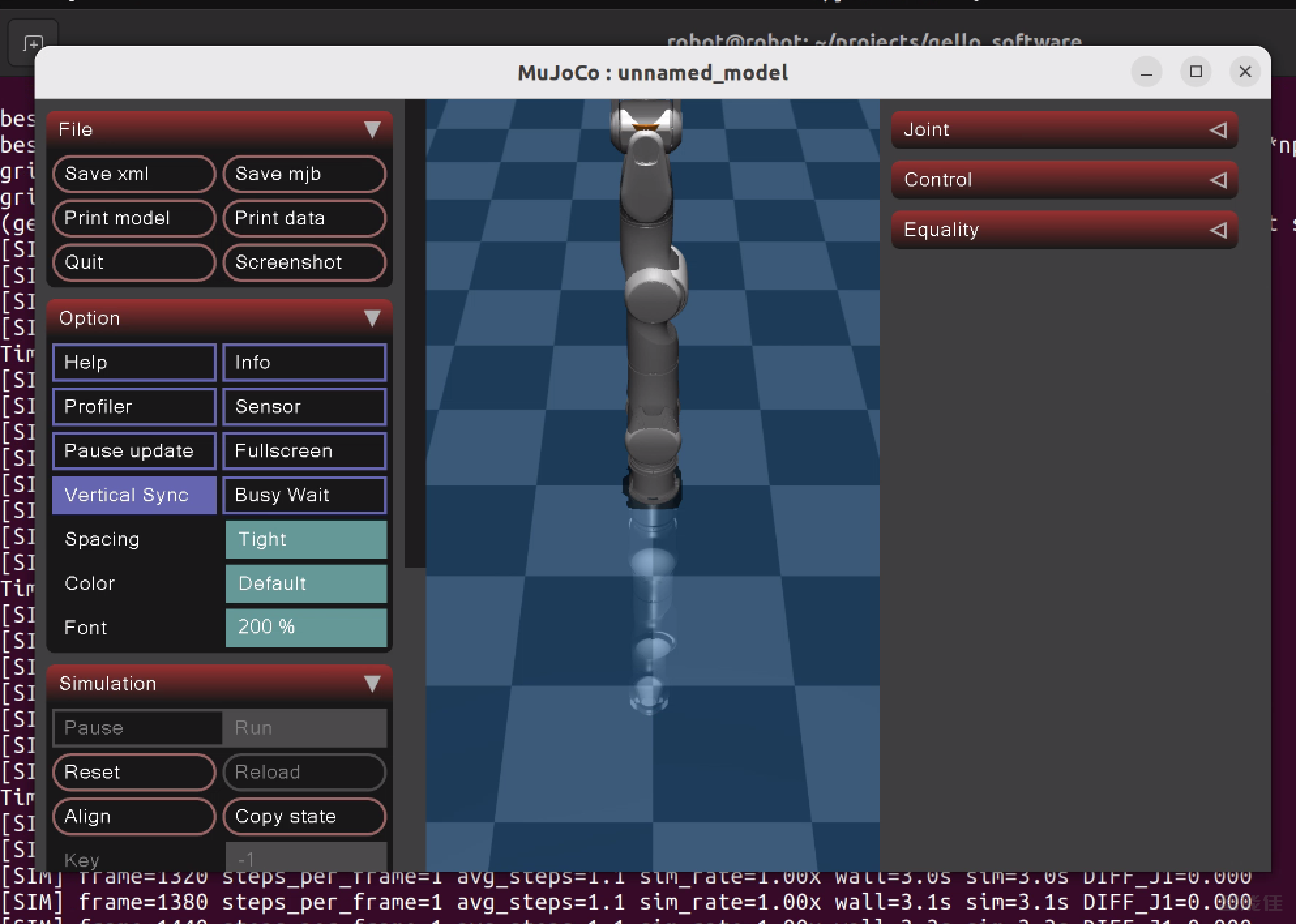Toggle the Sensor overlay
Image resolution: width=1296 pixels, height=924 pixels.
[305, 407]
